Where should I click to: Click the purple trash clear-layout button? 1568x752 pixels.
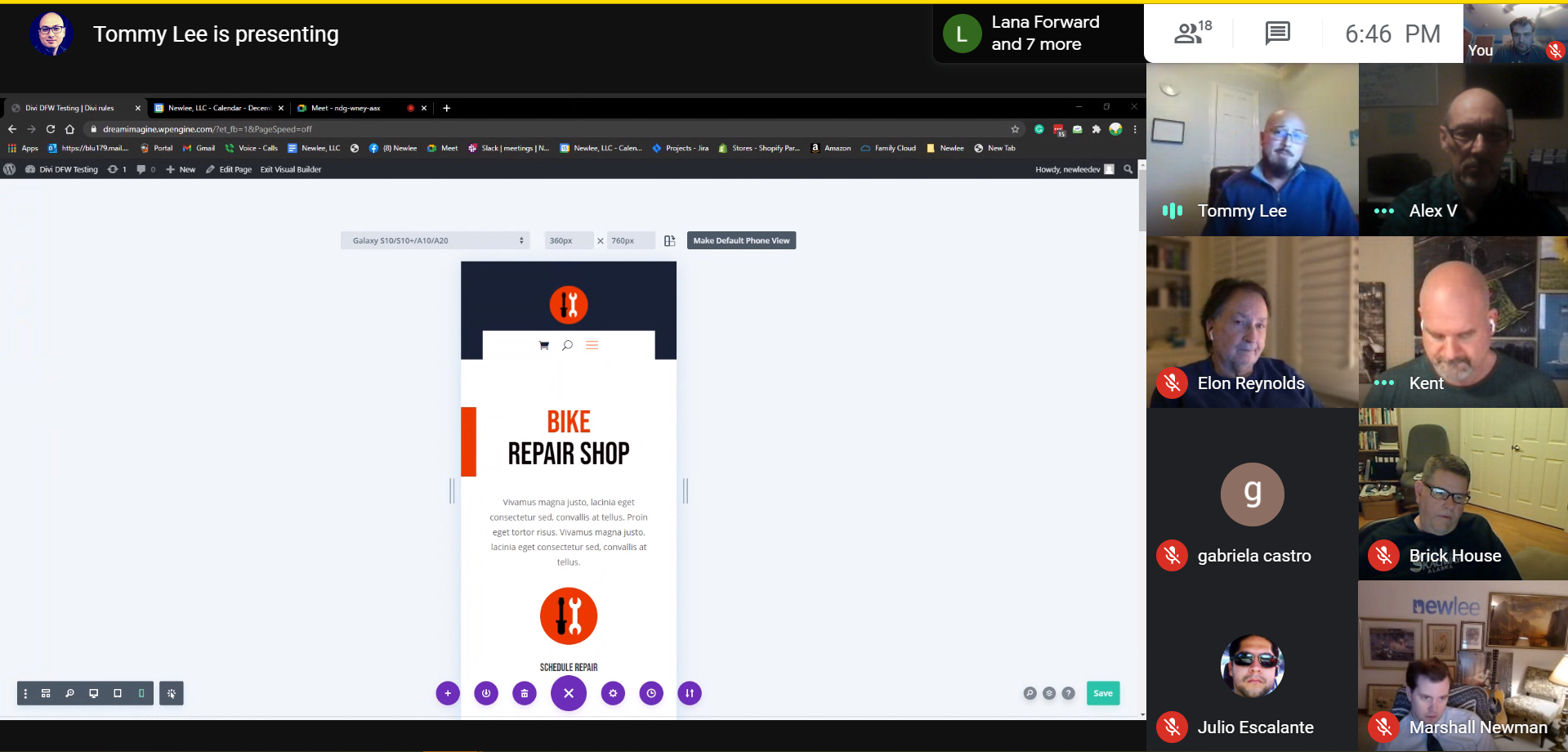[525, 693]
